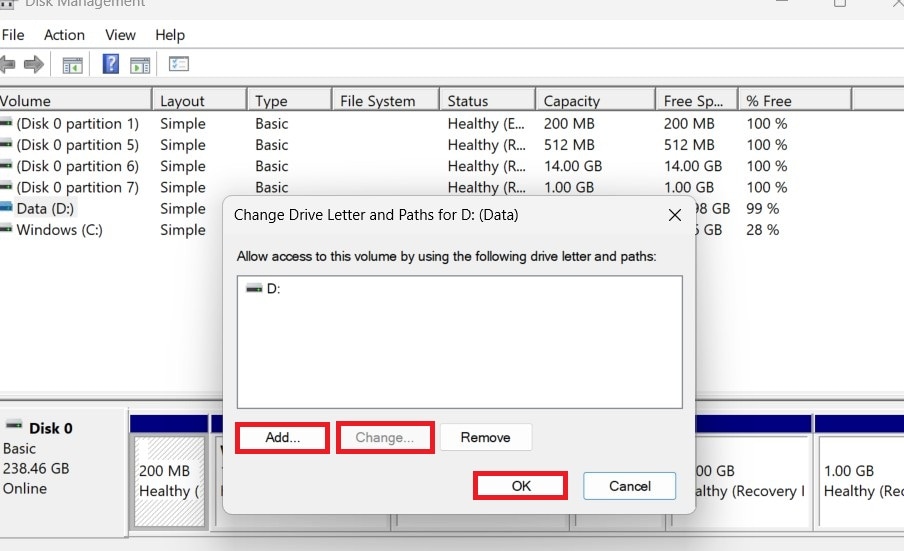Sort by Layout column header
The width and height of the screenshot is (904, 551).
tap(199, 101)
